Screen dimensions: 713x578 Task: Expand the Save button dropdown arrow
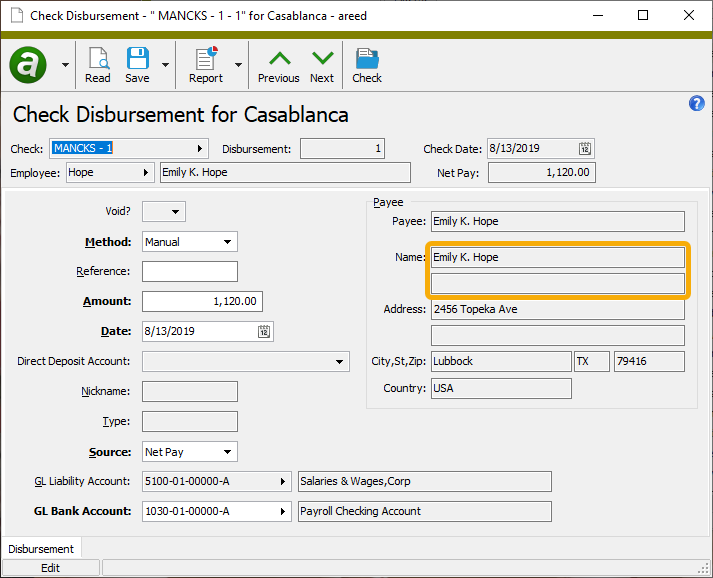165,65
